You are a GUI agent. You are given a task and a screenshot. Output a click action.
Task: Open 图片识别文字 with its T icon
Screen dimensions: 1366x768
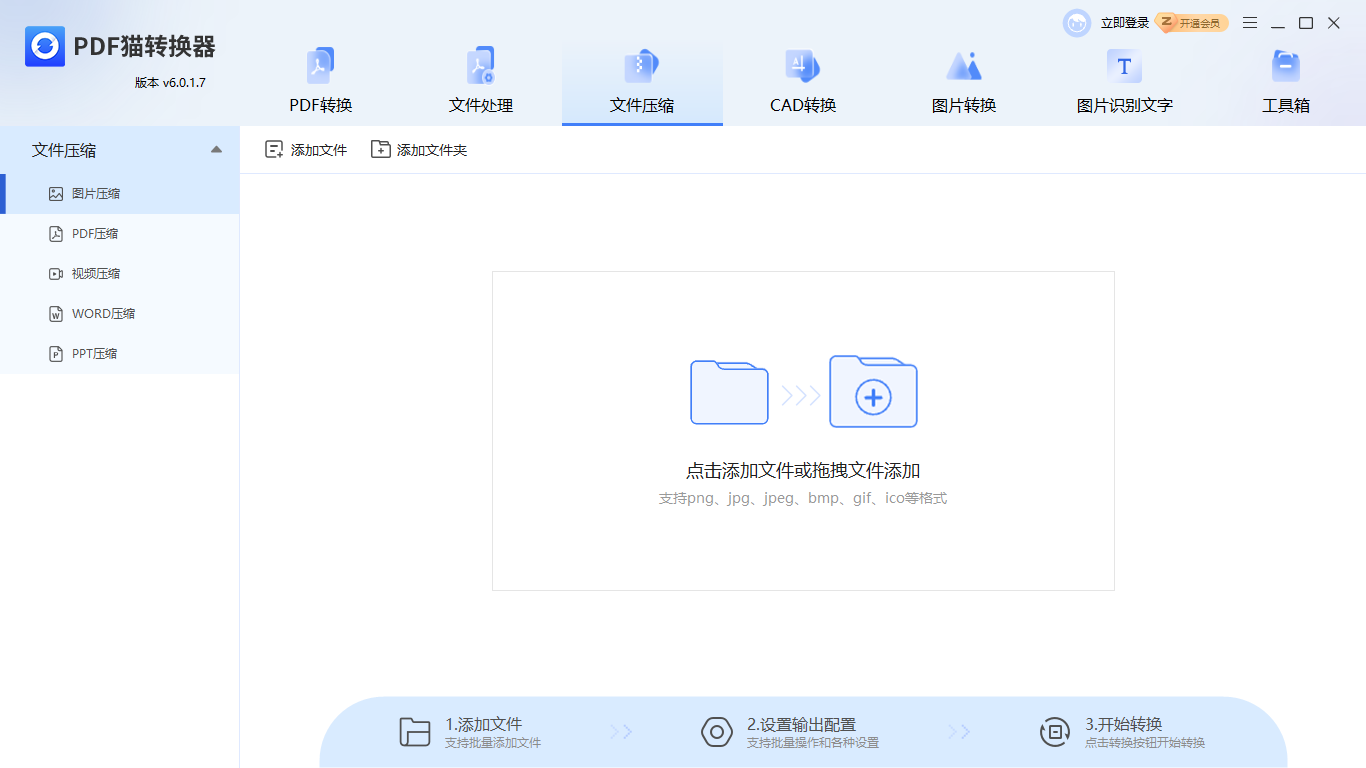tap(1124, 65)
